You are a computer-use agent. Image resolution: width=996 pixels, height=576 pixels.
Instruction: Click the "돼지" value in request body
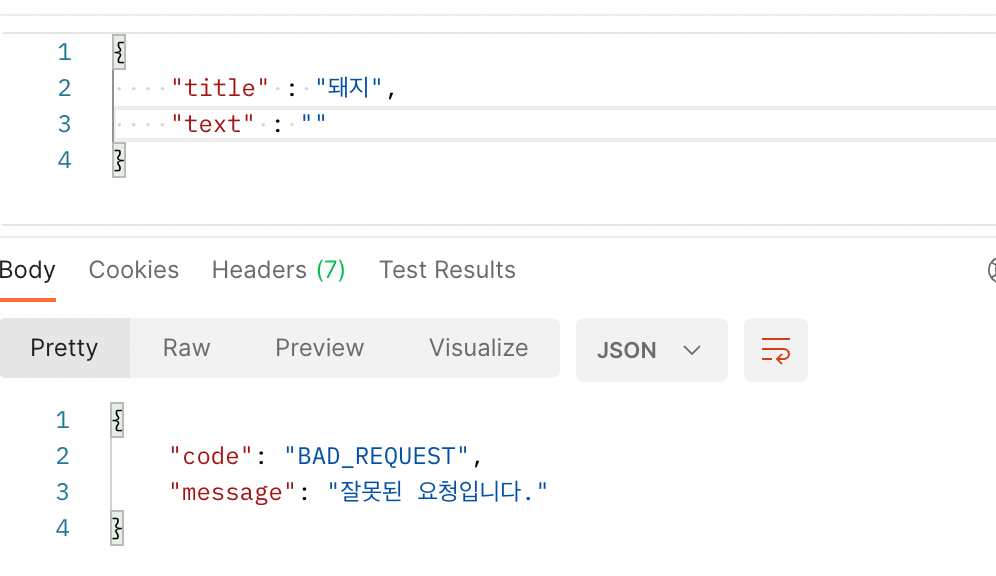pyautogui.click(x=349, y=88)
